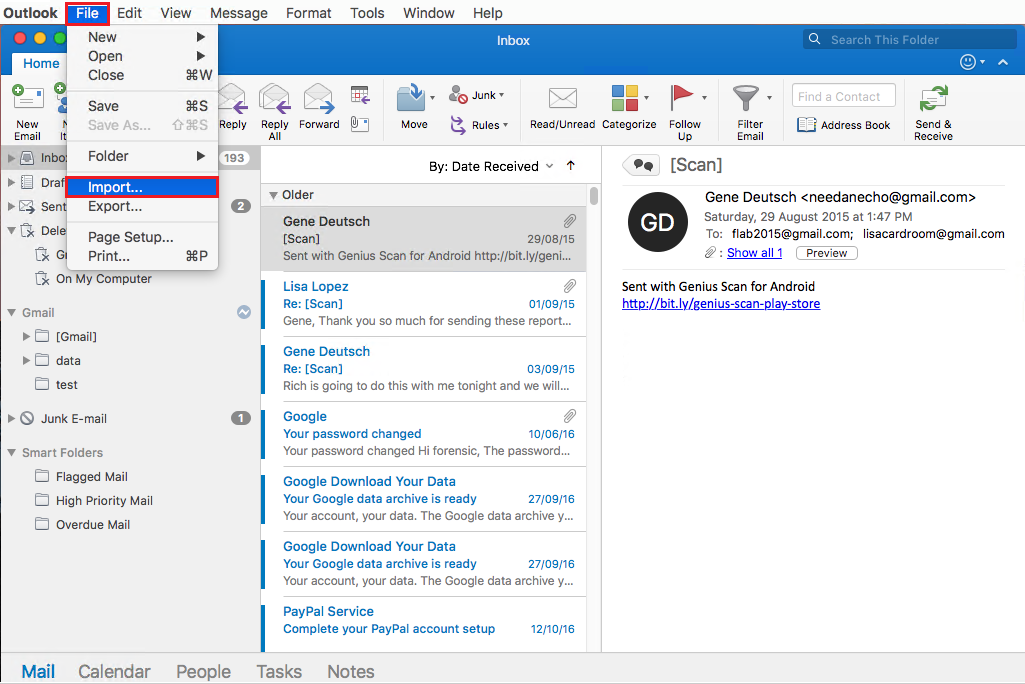Expand the [Gmail] folder

click(26, 336)
